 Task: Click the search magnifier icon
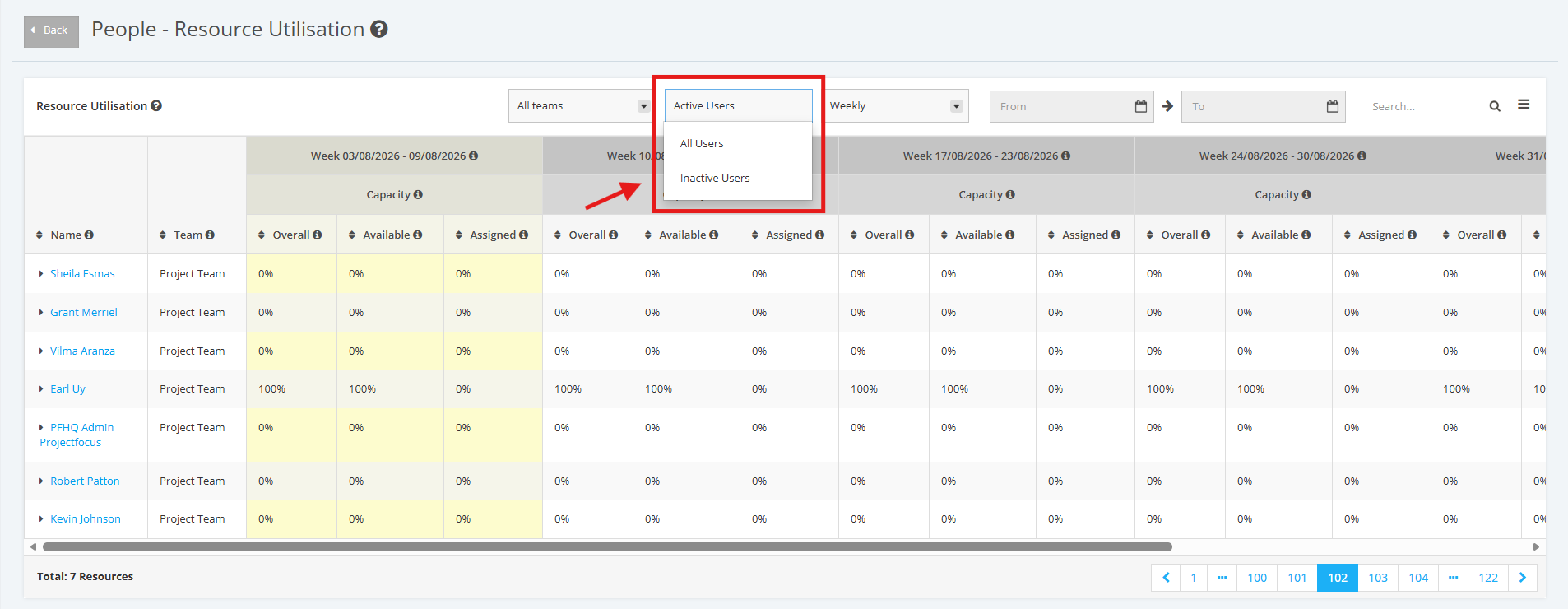tap(1495, 106)
